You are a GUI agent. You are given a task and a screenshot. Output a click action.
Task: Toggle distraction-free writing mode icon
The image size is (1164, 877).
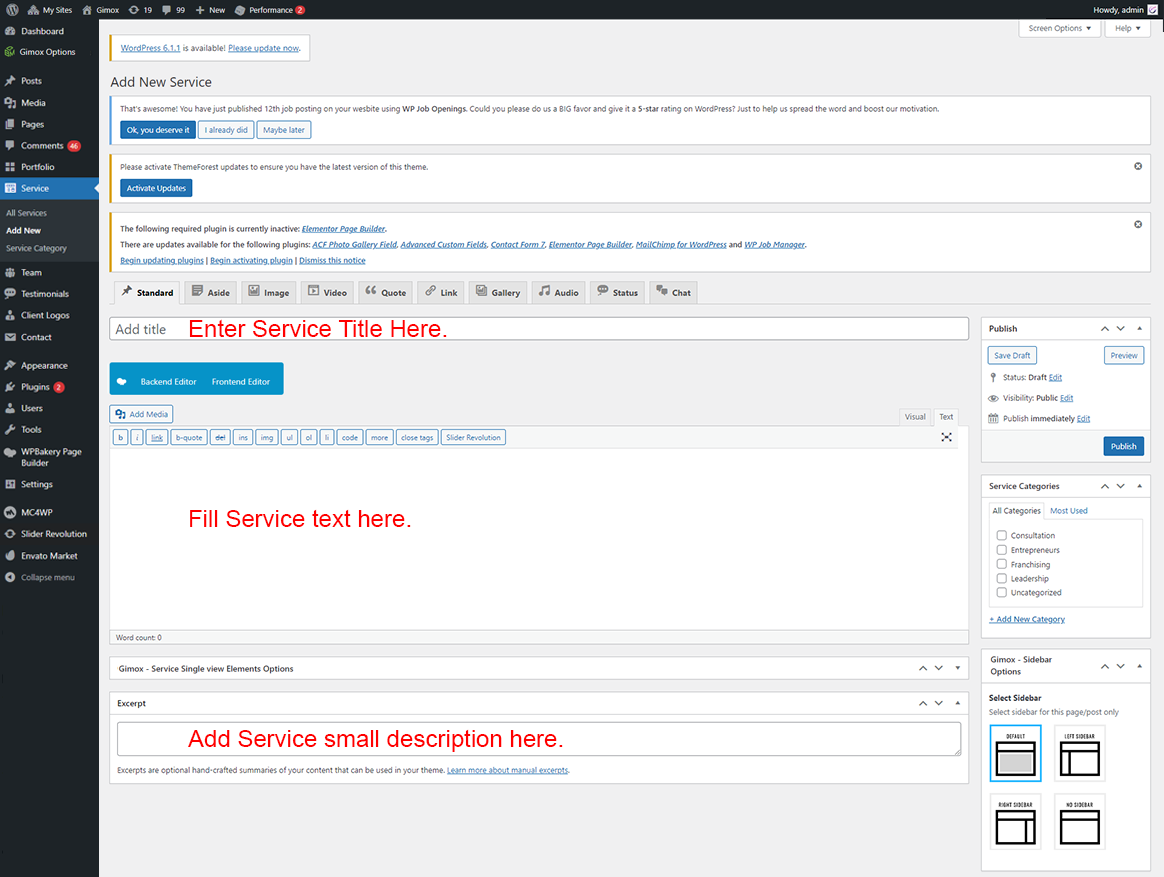pyautogui.click(x=946, y=437)
